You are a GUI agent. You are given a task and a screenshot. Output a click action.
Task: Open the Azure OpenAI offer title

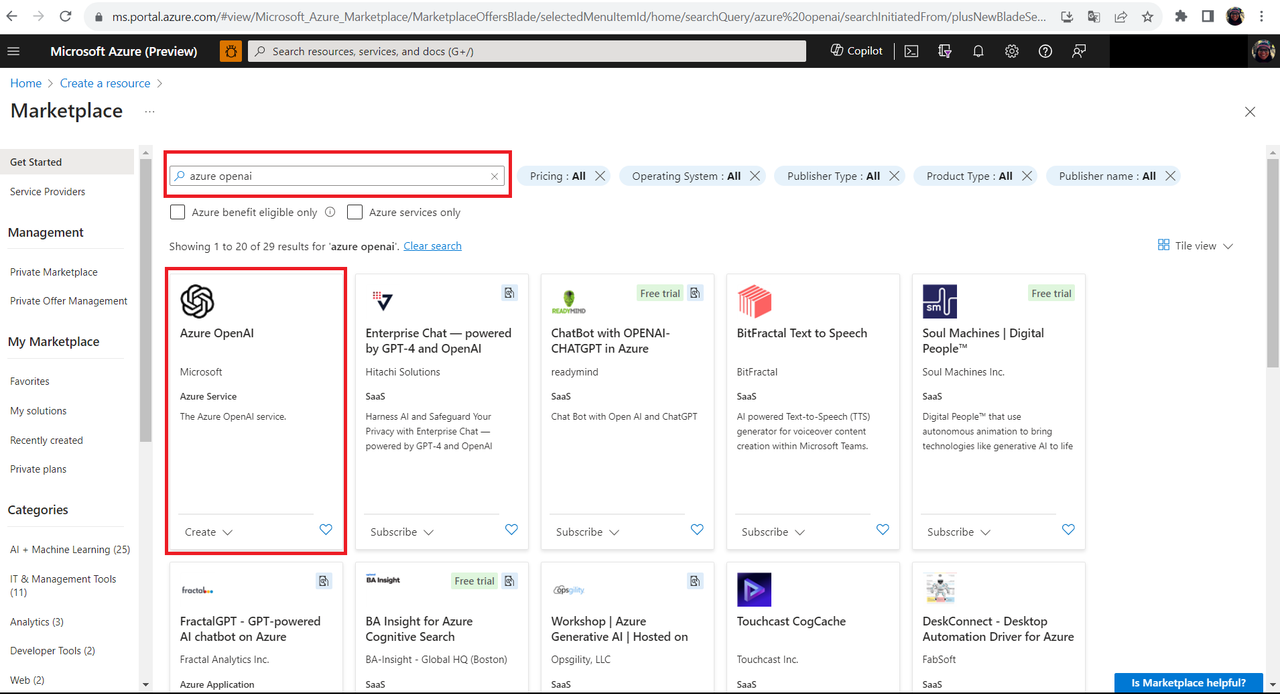click(217, 333)
